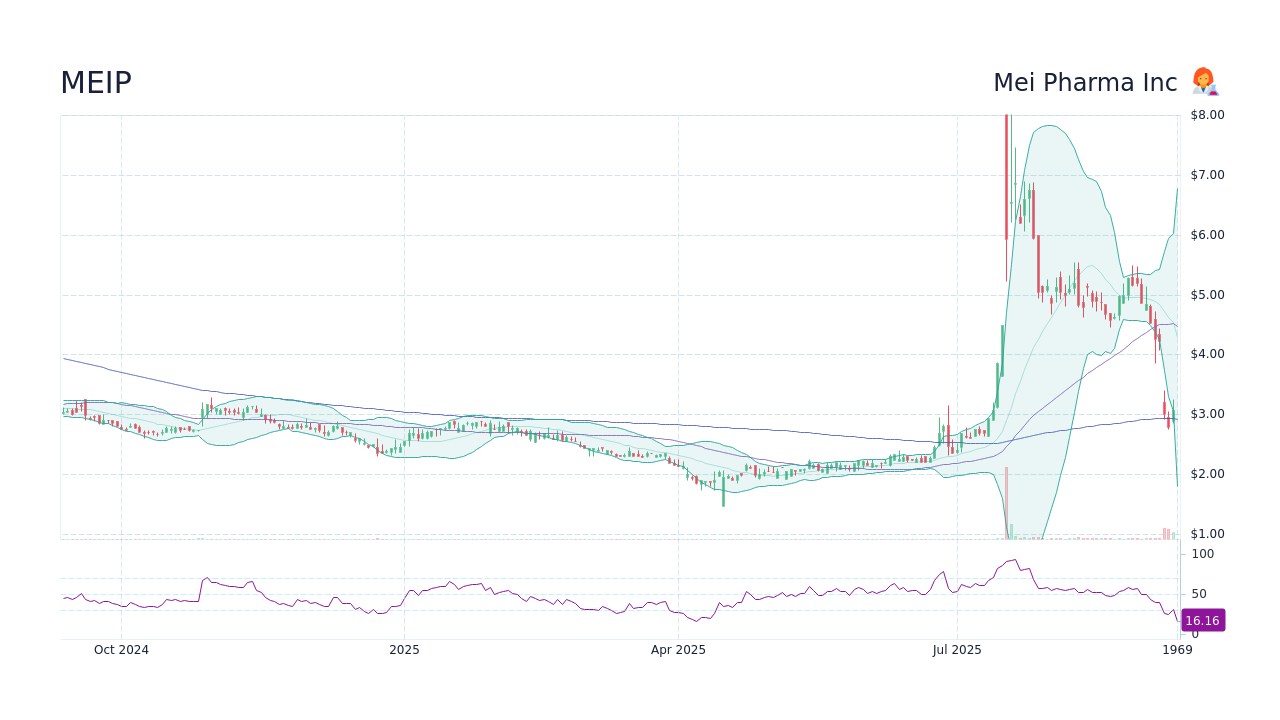Click the purple RSI value badge showing 16.16

click(x=1201, y=620)
